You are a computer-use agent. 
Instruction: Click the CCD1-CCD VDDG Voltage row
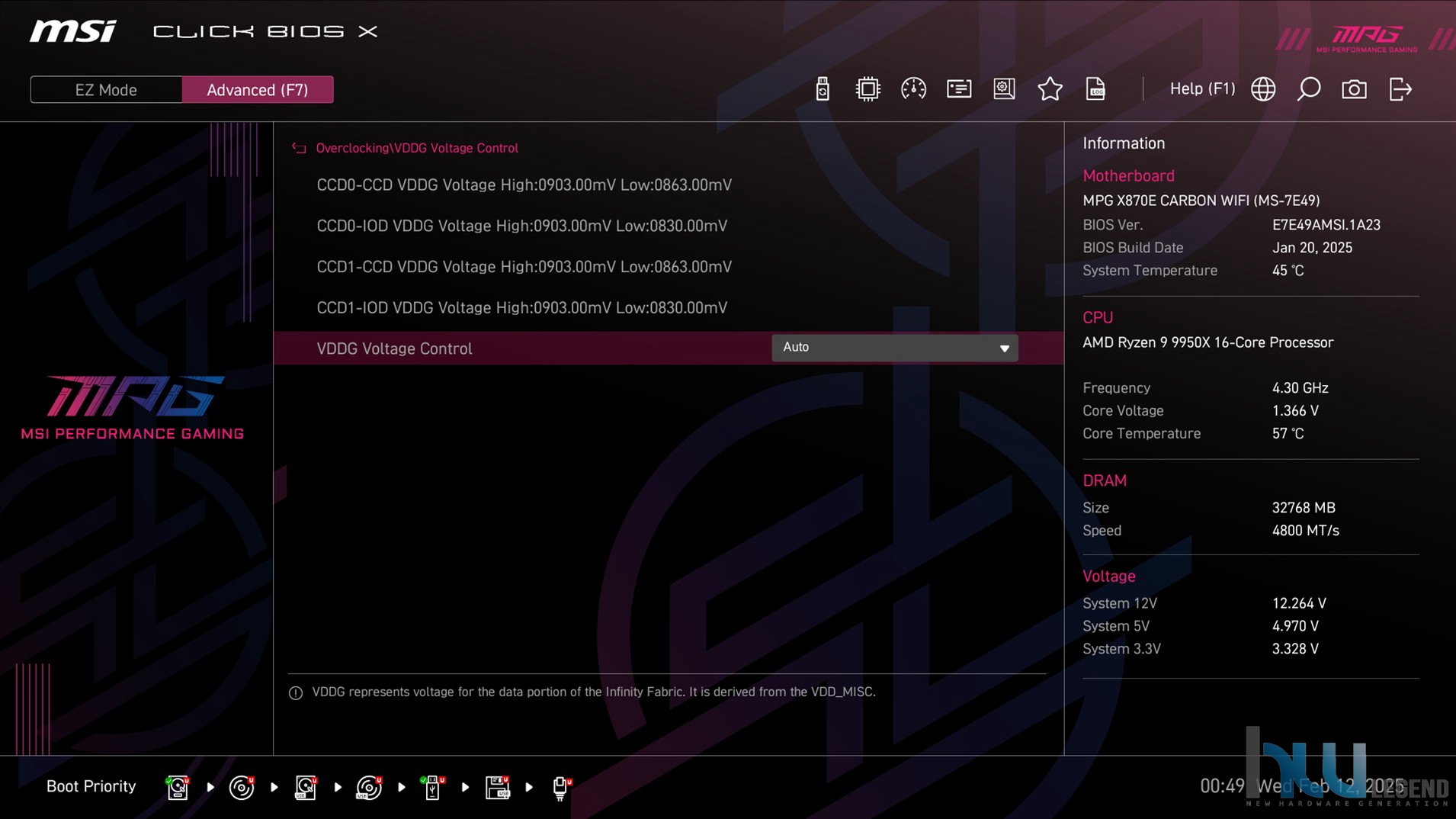pyautogui.click(x=524, y=267)
